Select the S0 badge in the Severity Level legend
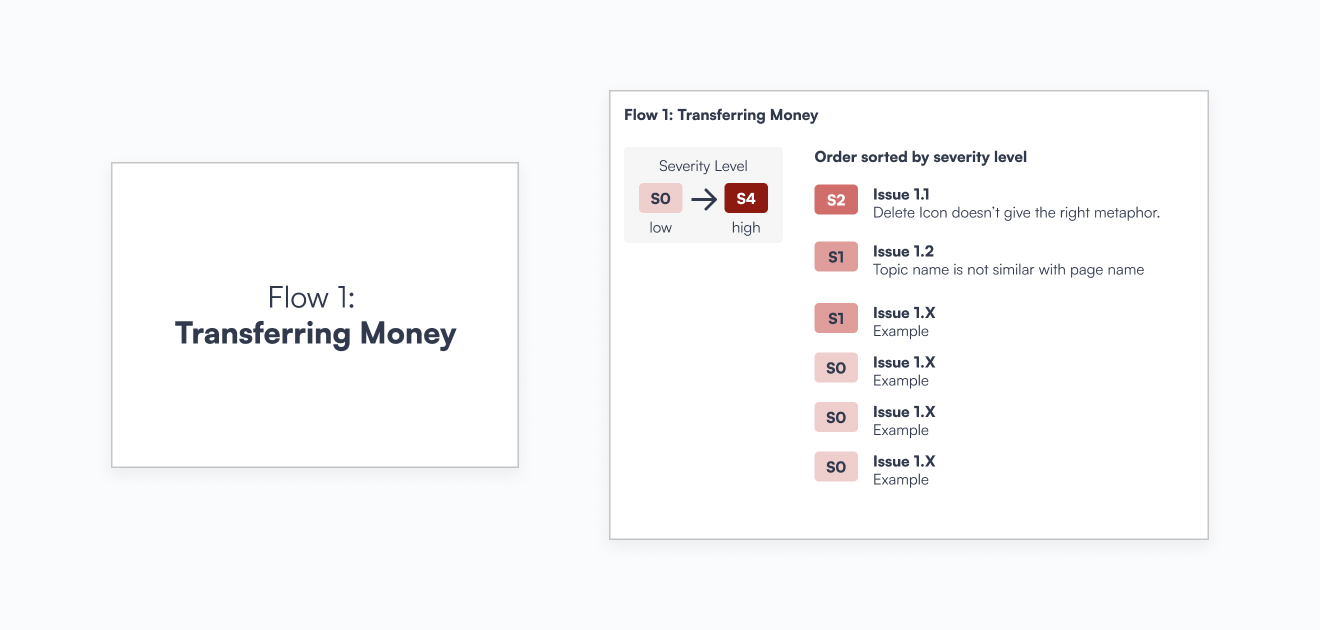Image resolution: width=1320 pixels, height=630 pixels. [x=660, y=199]
